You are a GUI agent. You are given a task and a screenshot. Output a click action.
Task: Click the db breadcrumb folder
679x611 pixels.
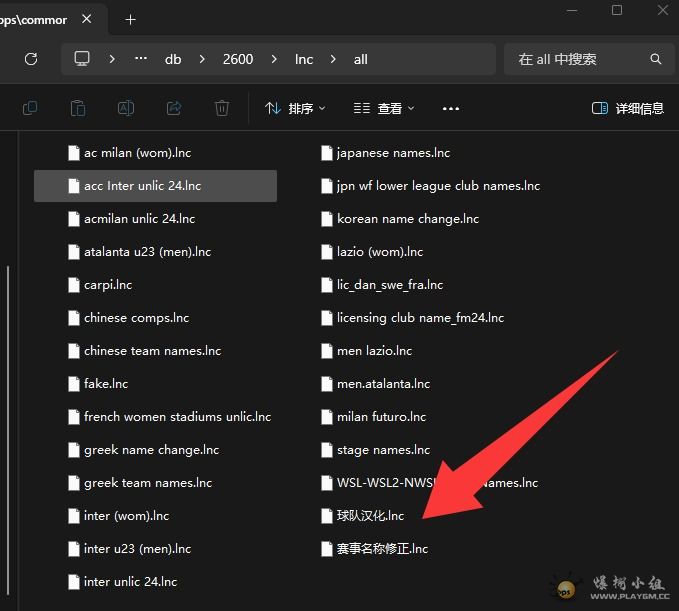[x=173, y=59]
